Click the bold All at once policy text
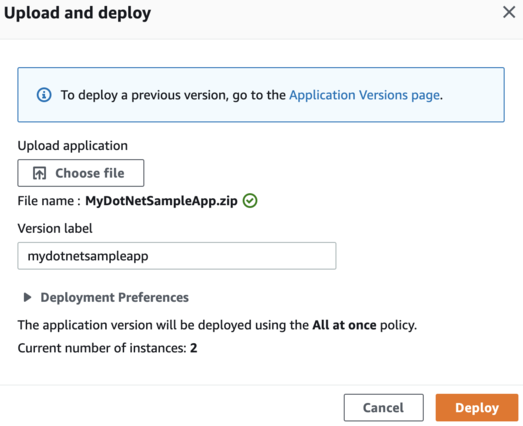This screenshot has width=523, height=426. tap(344, 325)
